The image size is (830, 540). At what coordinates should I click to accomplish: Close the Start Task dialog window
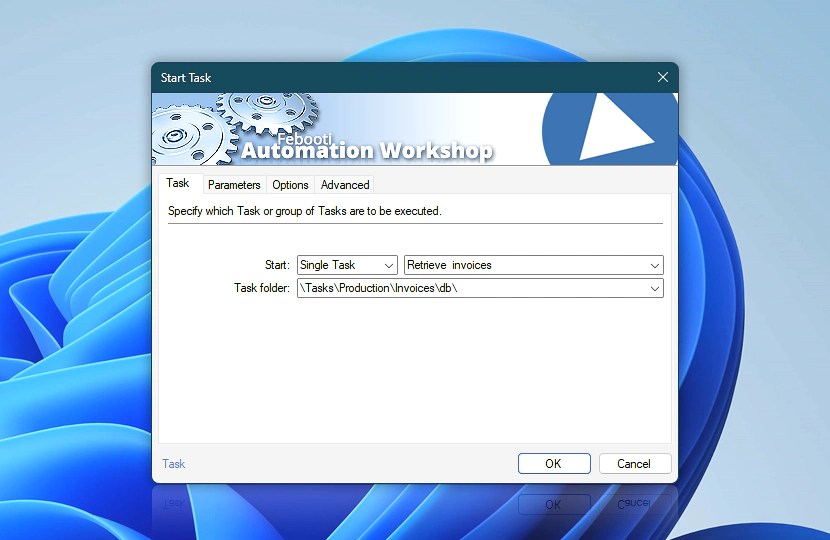click(x=663, y=77)
